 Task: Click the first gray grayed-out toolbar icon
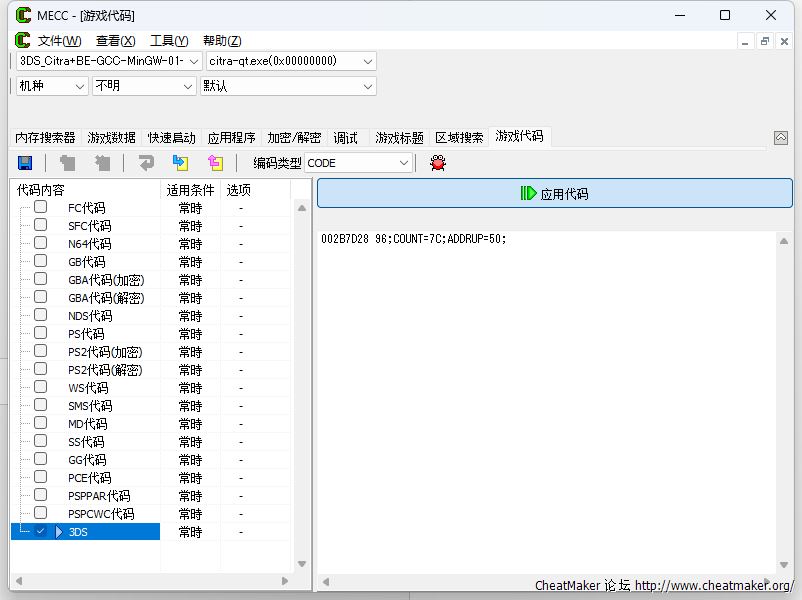68,163
